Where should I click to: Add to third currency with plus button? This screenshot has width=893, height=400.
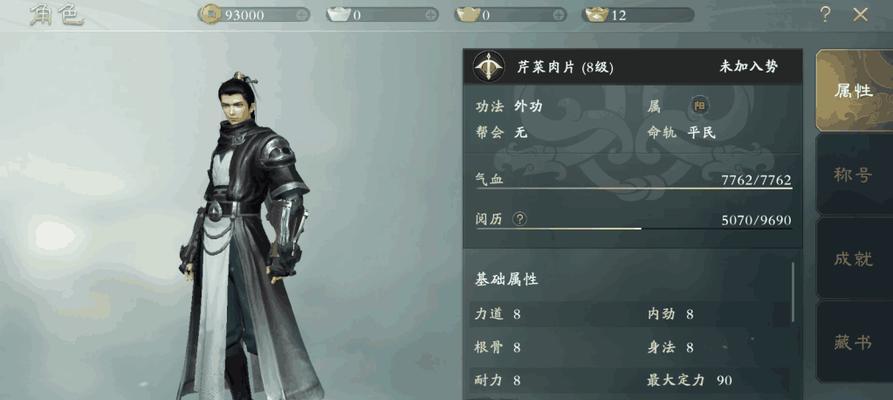tap(560, 14)
